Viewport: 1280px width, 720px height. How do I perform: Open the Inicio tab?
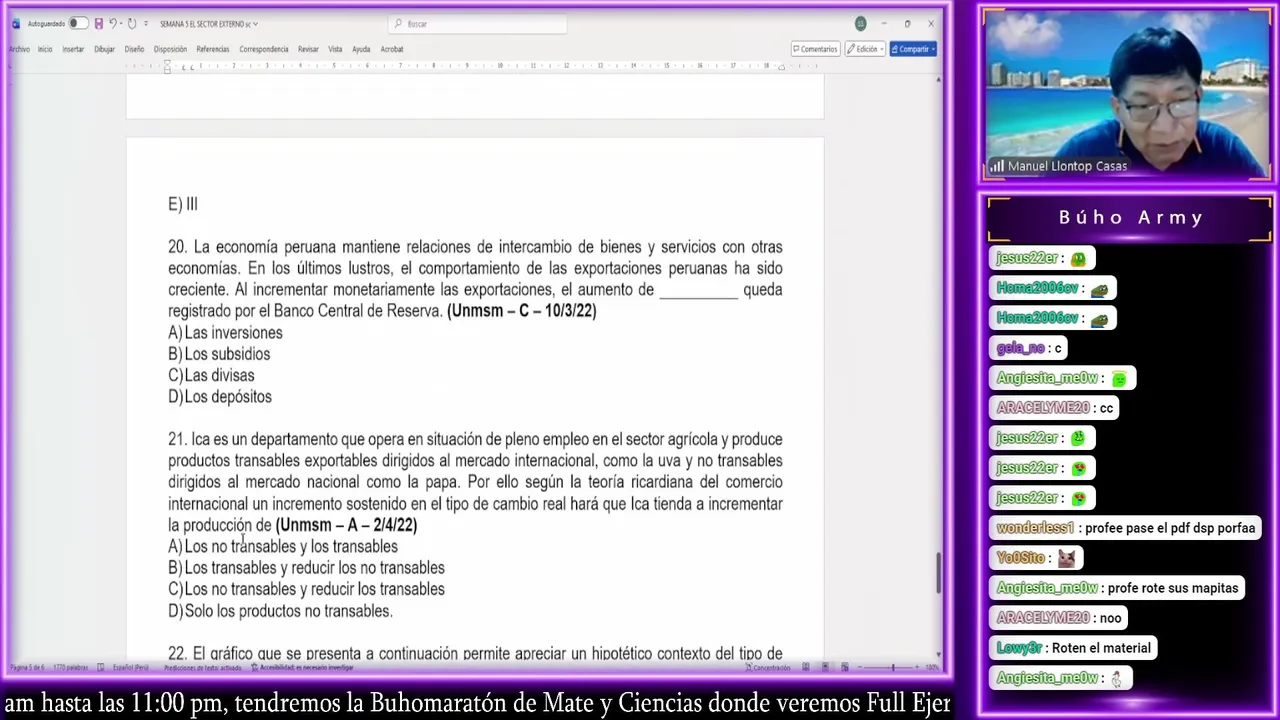[x=45, y=49]
